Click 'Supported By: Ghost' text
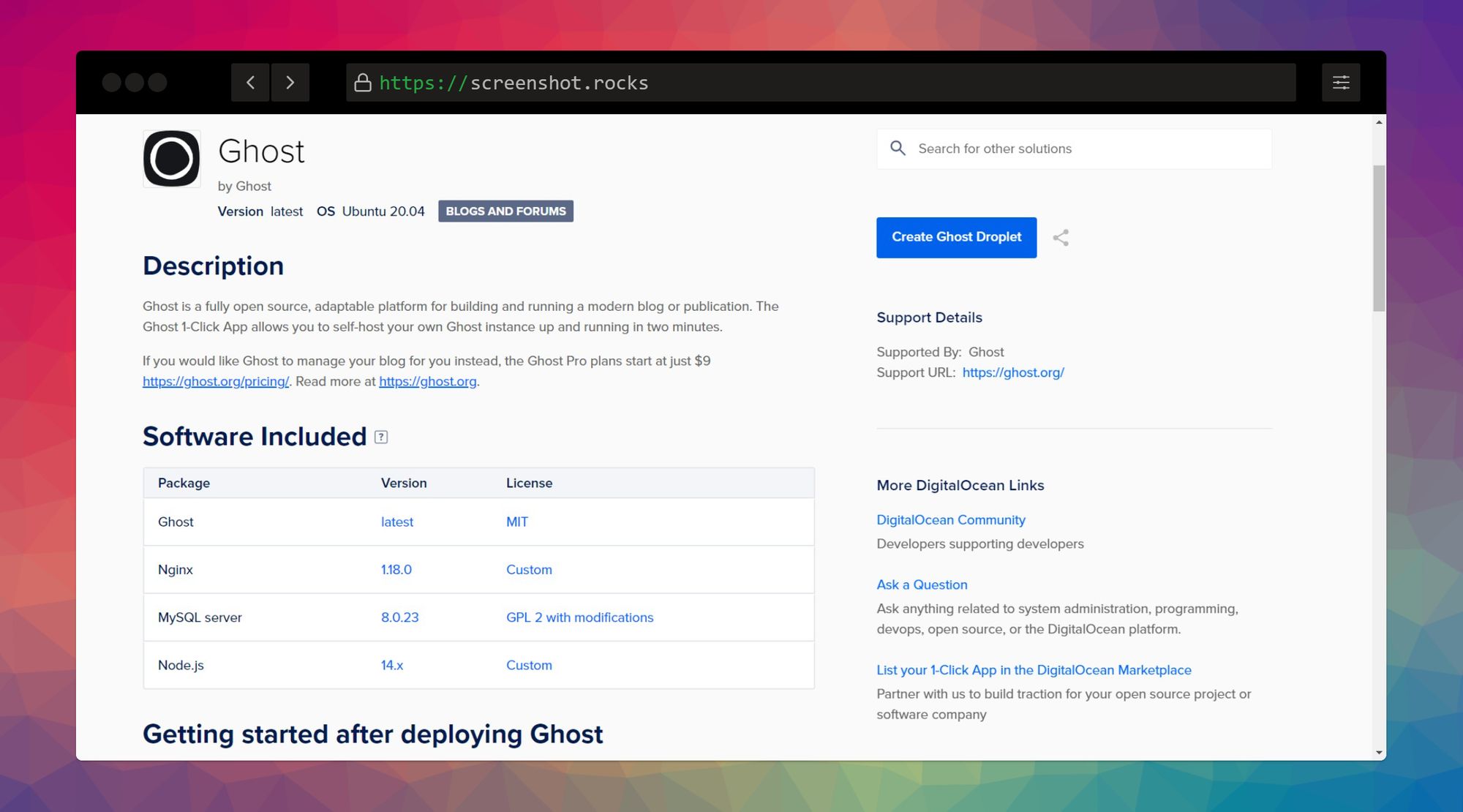Viewport: 1463px width, 812px height. [x=940, y=352]
